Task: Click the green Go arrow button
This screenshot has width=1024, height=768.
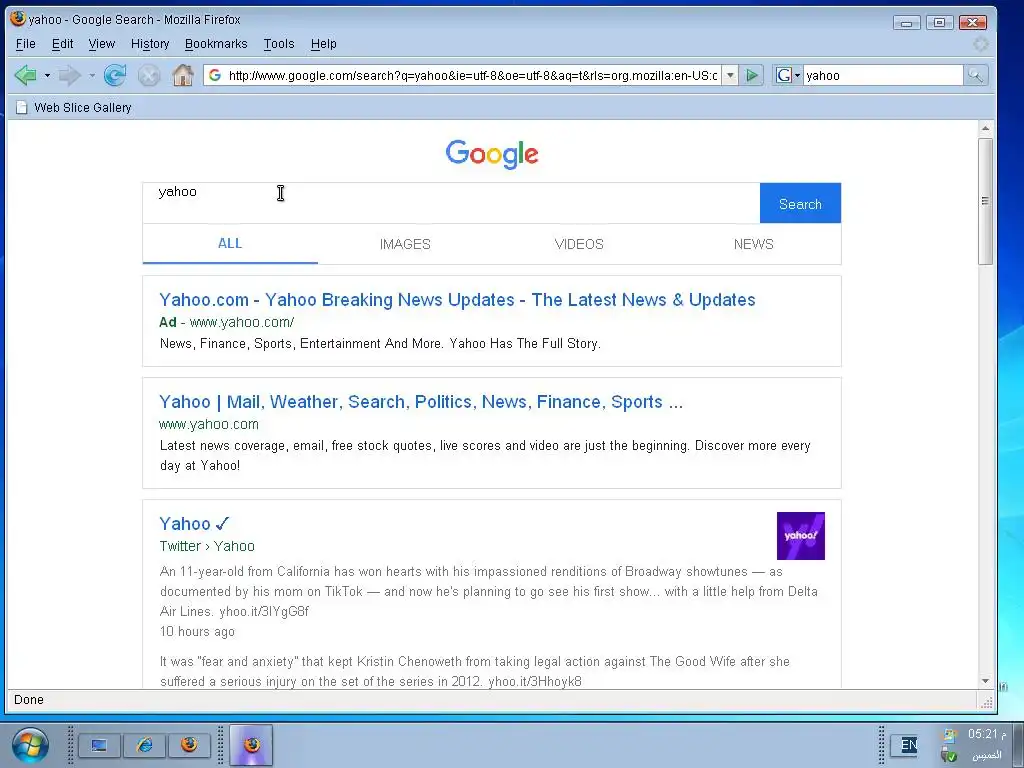Action: coord(752,75)
